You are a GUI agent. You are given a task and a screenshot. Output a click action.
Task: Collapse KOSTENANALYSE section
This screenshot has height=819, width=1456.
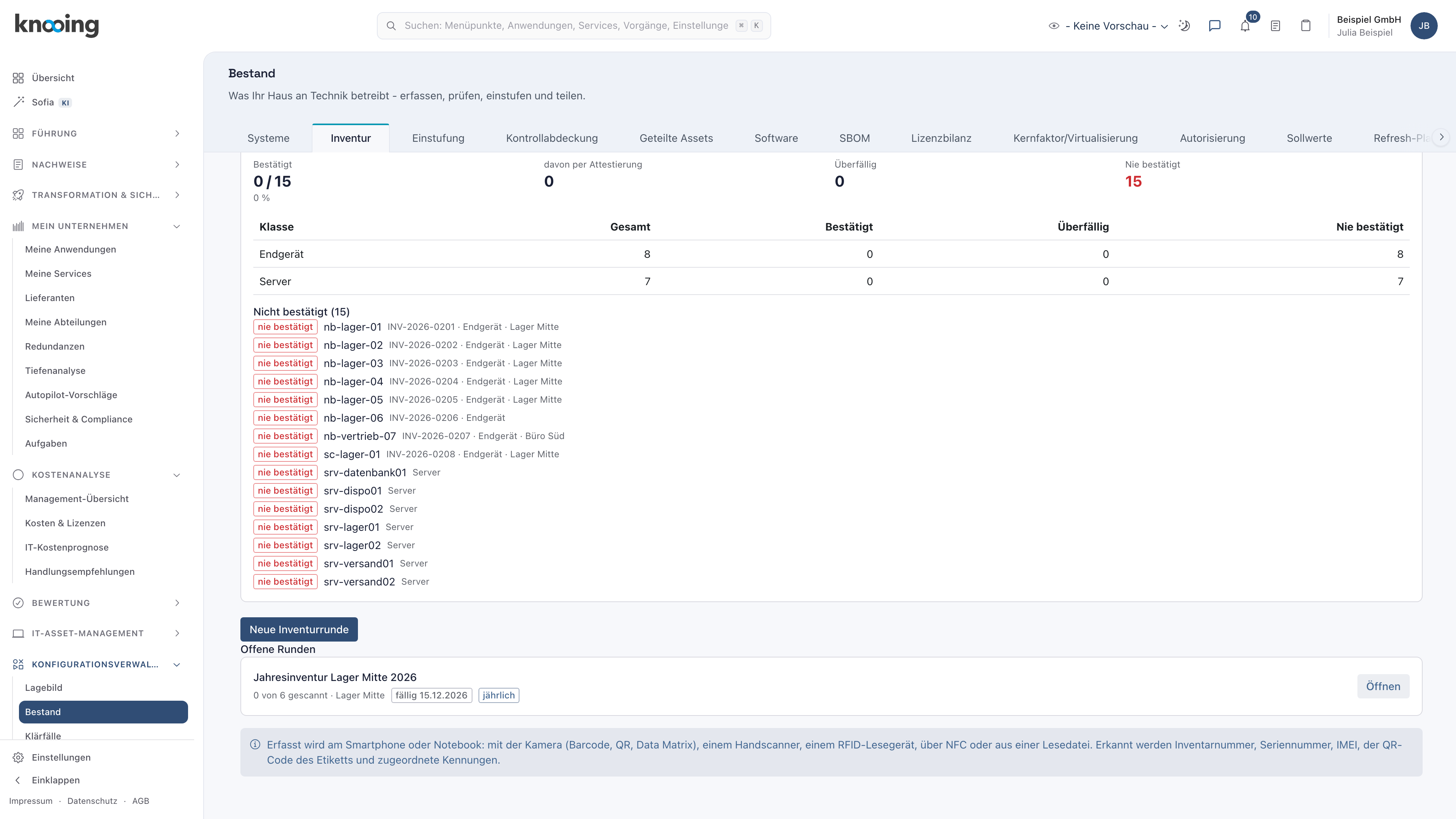pyautogui.click(x=97, y=475)
